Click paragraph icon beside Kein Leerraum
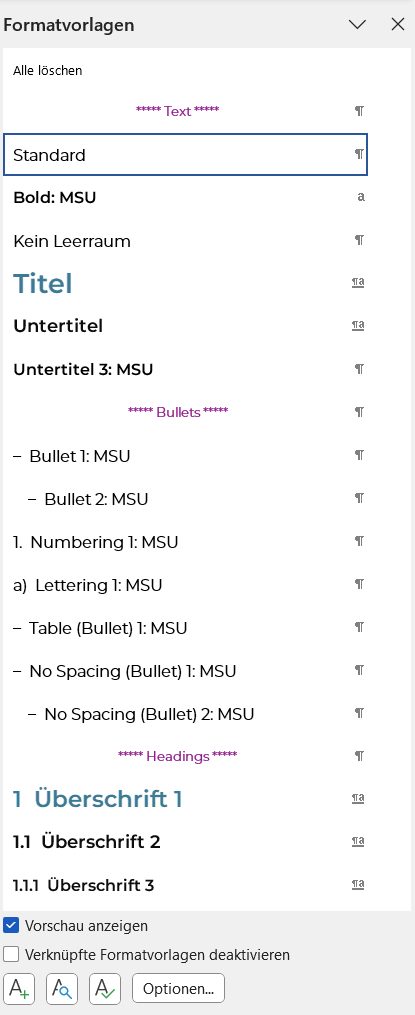The width and height of the screenshot is (415, 1015). pos(359,240)
